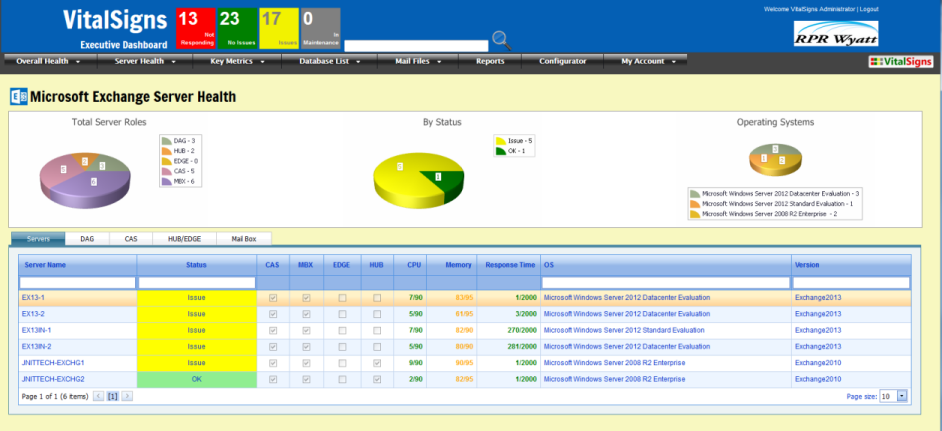Viewport: 942px width, 431px height.
Task: Toggle EDGE checkbox for EX13-1
Action: tap(342, 298)
